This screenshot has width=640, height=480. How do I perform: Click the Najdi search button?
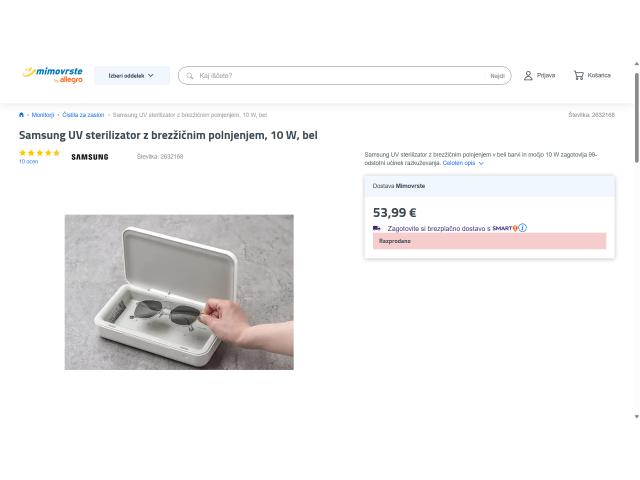497,76
